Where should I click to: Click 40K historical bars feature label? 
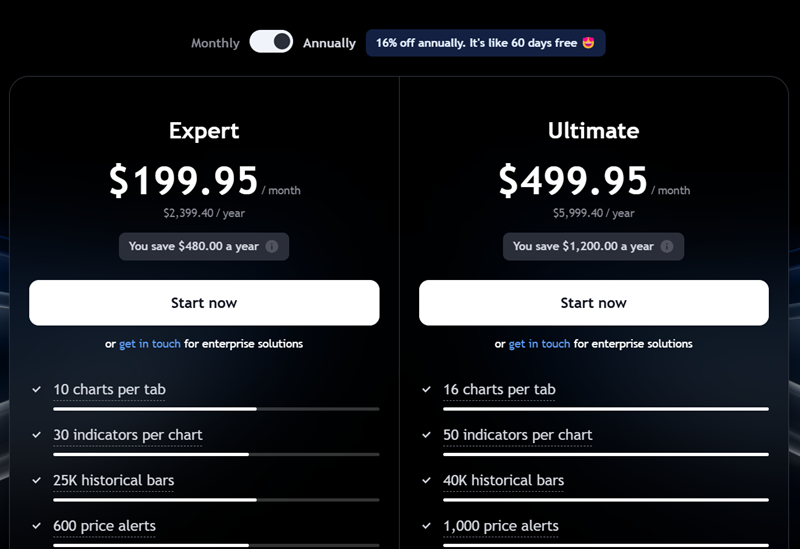tap(503, 481)
